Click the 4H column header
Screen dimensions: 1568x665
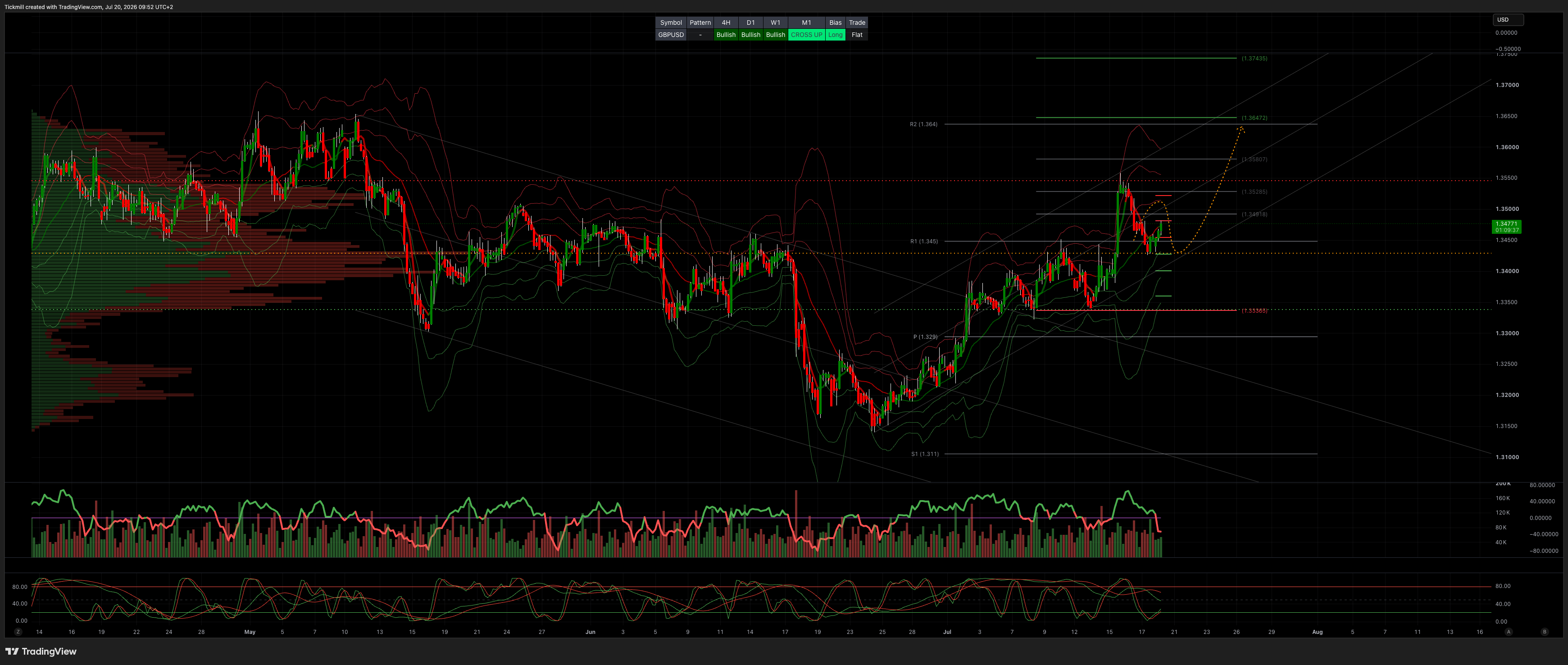pyautogui.click(x=726, y=23)
